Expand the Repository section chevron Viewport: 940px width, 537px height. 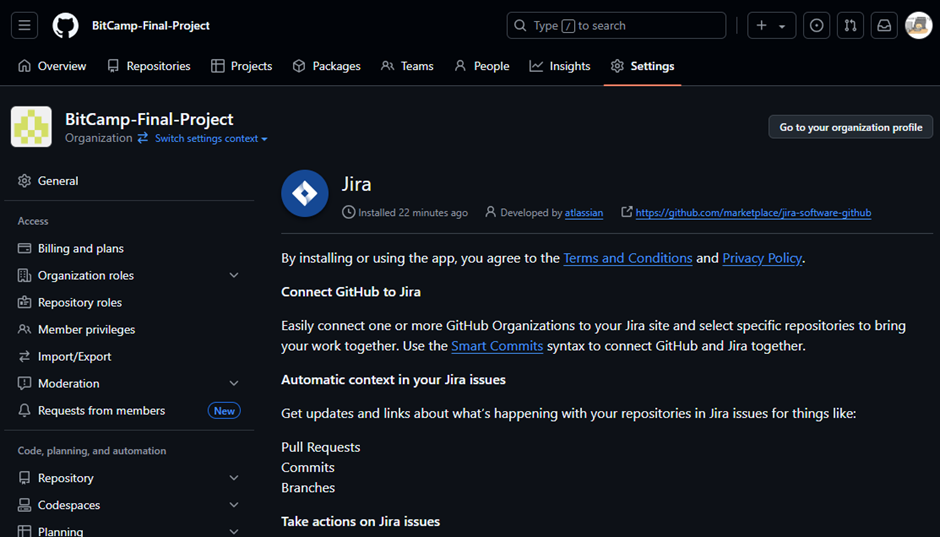click(x=234, y=478)
